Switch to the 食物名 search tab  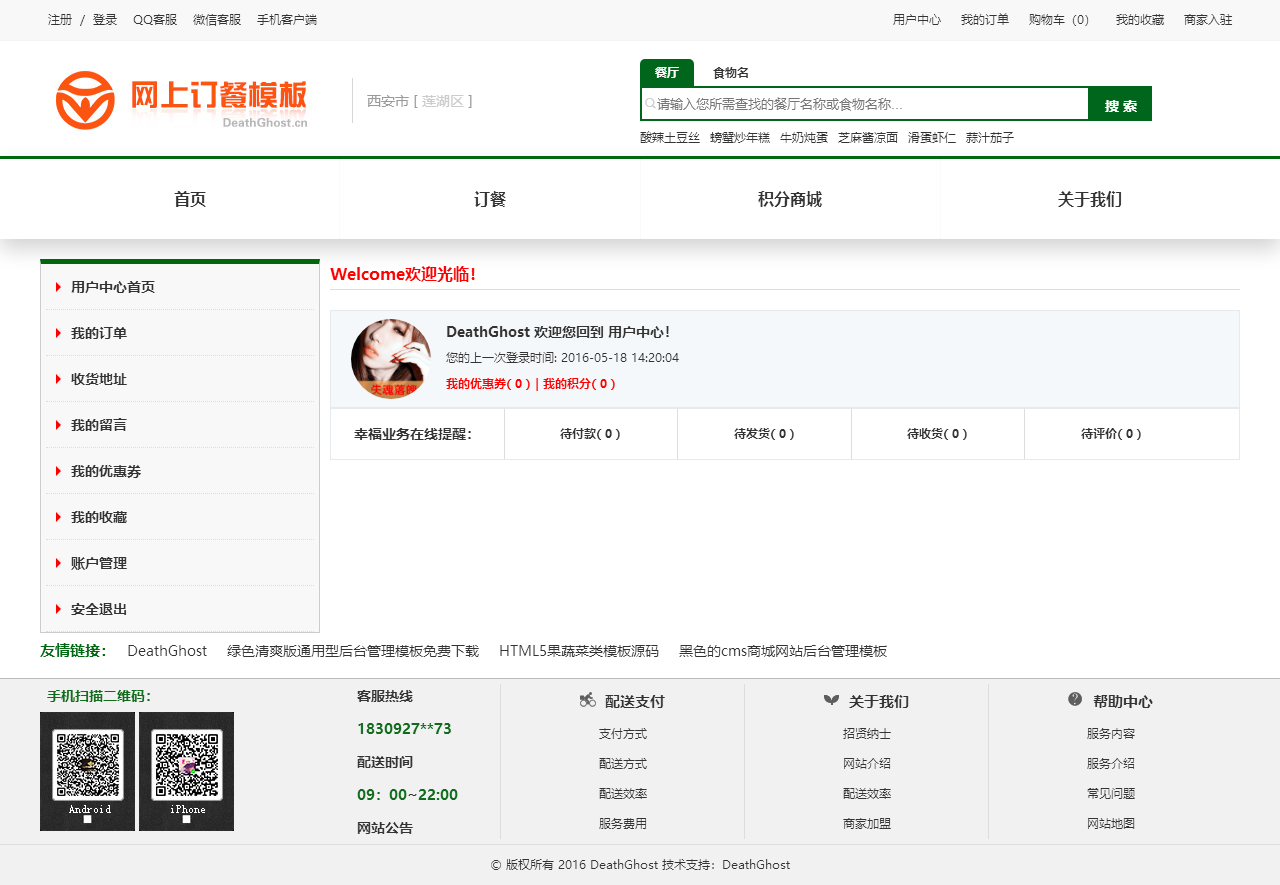click(730, 73)
